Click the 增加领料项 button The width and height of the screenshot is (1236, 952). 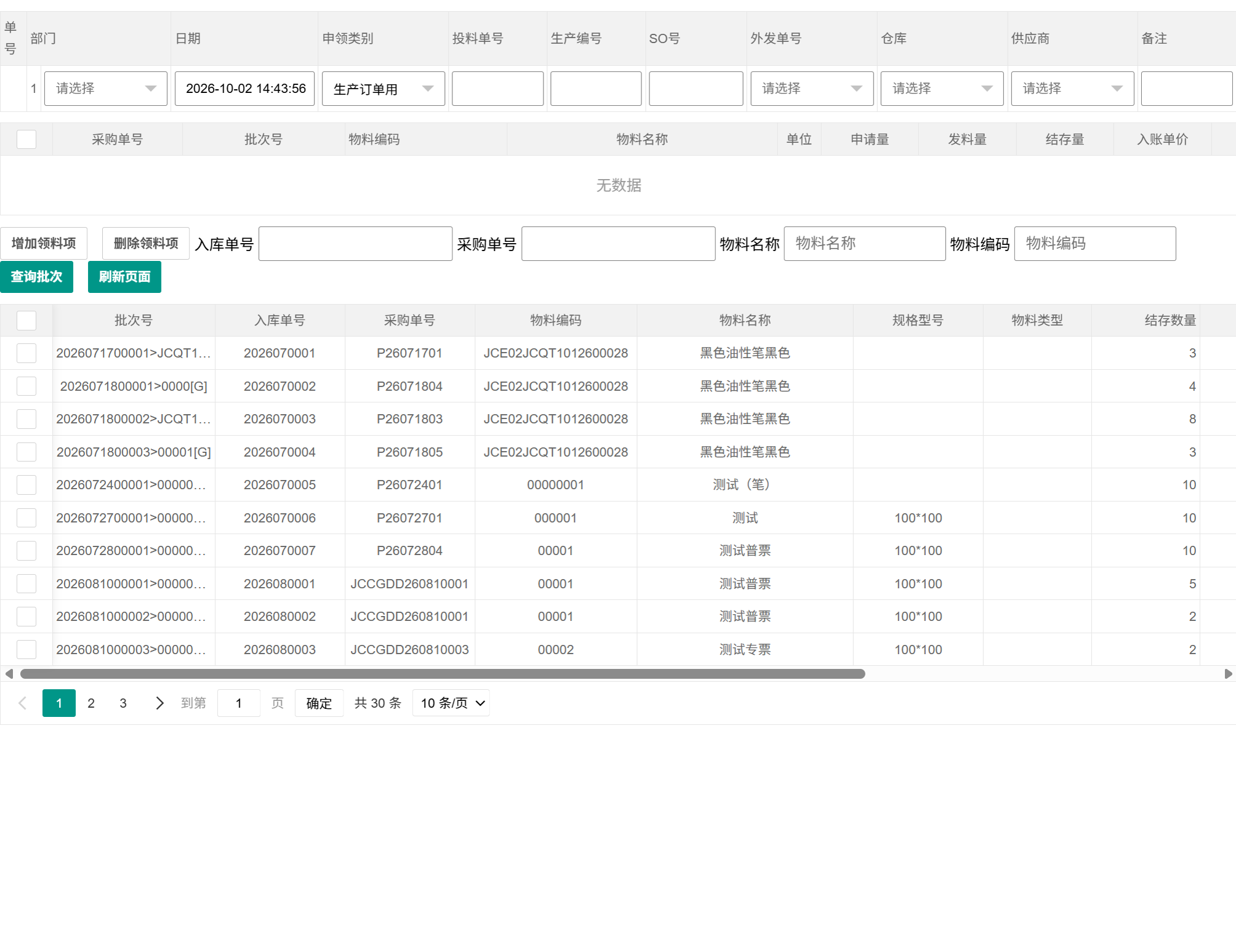click(44, 244)
